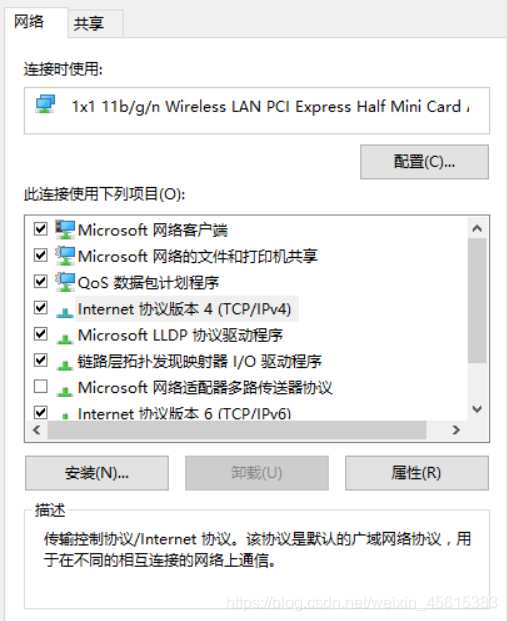This screenshot has width=507, height=621.
Task: Click the Microsoft 网络客户端 icon
Action: point(65,230)
